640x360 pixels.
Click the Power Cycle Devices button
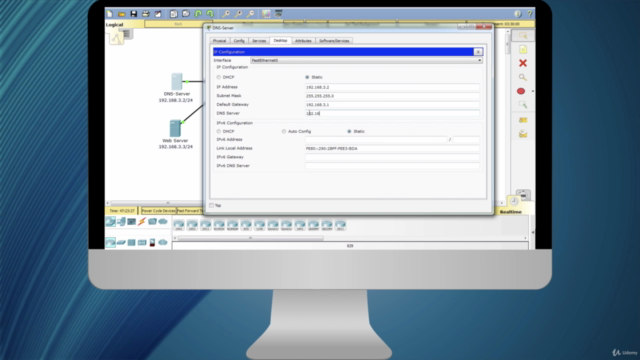(x=158, y=211)
